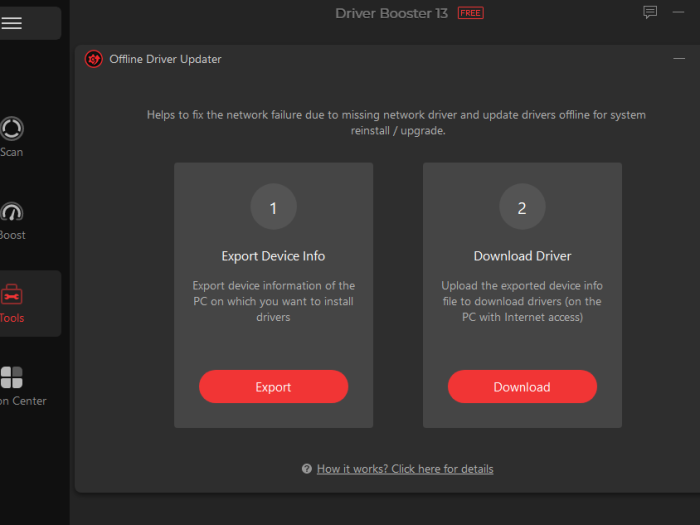Click the question mark help icon
The image size is (700, 525).
307,469
